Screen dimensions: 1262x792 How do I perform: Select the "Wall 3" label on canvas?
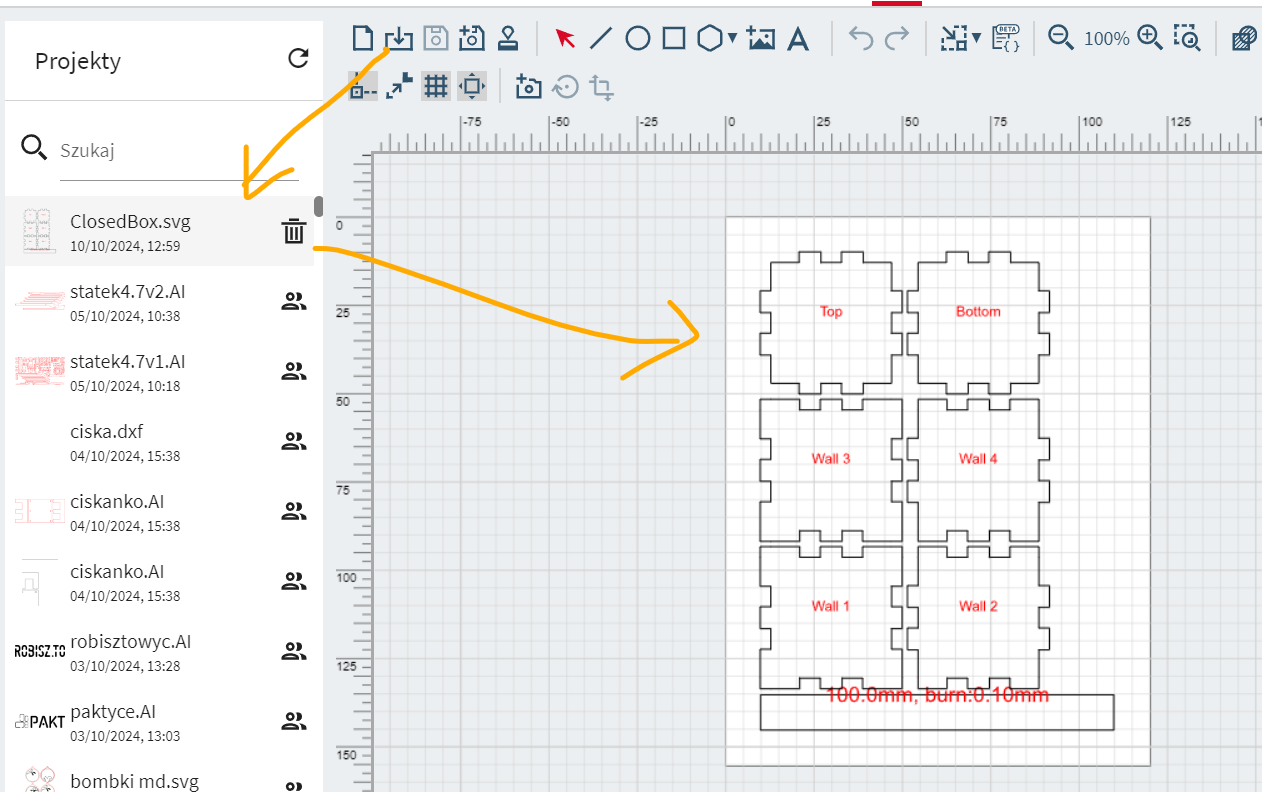831,458
